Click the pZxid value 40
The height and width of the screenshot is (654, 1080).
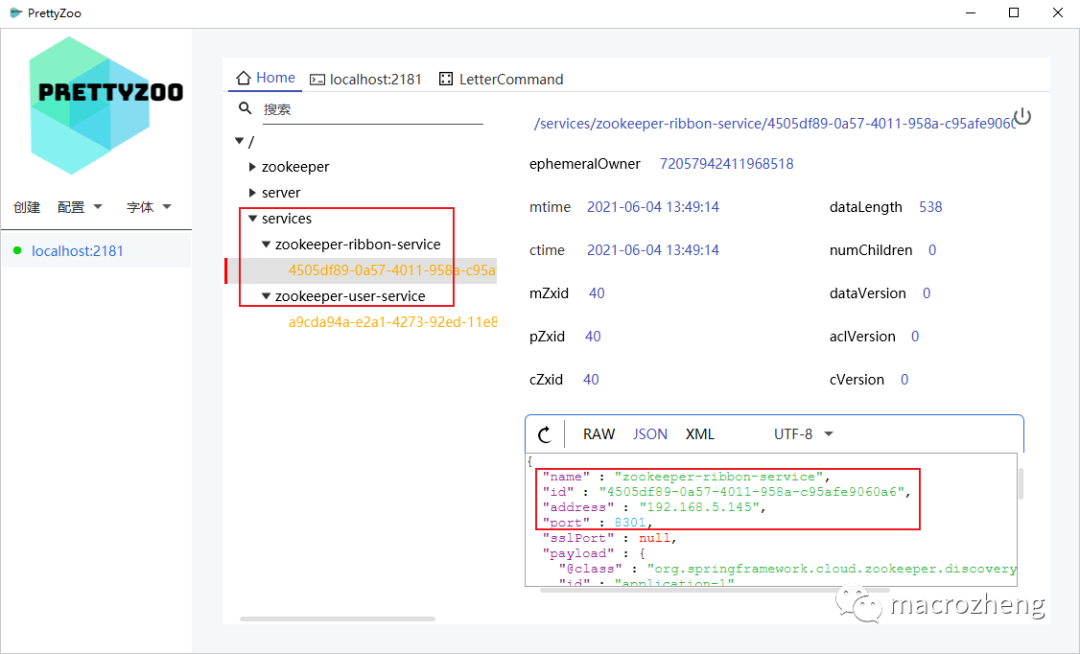tap(592, 337)
